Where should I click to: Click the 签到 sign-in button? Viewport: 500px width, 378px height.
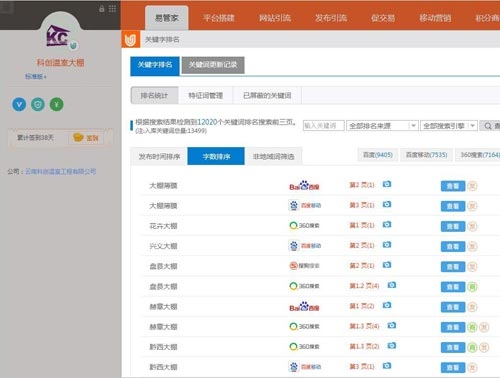click(87, 138)
